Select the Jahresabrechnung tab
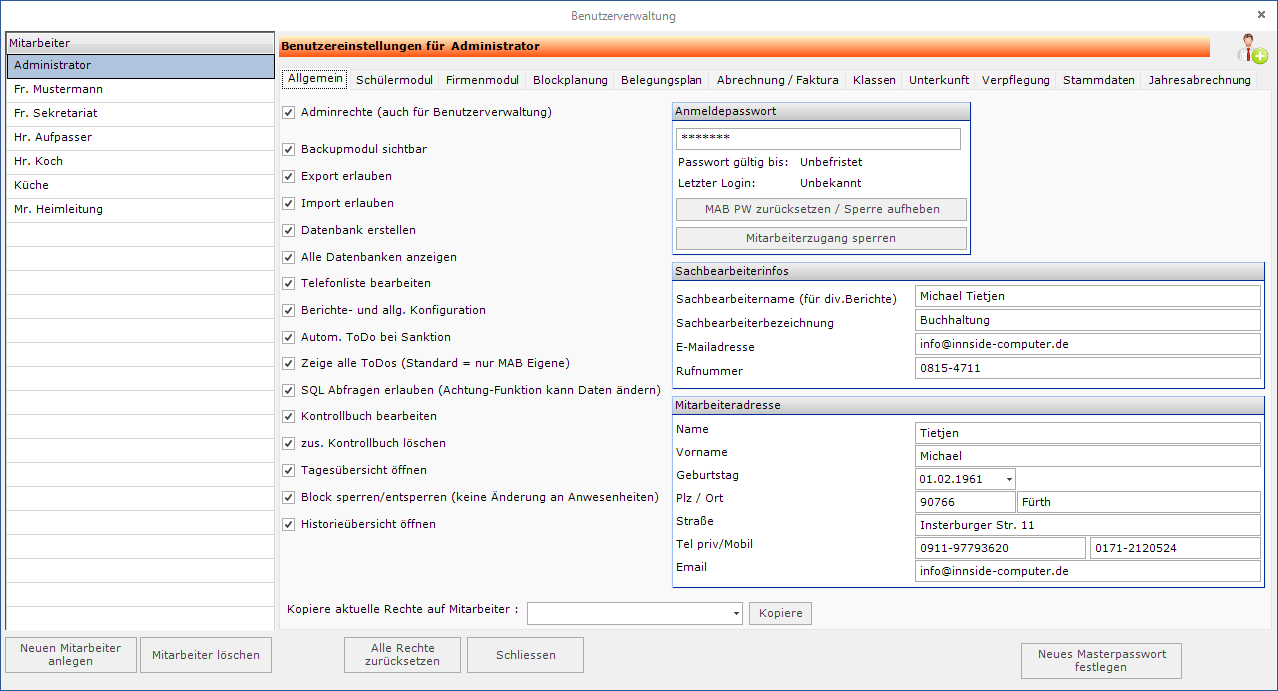The image size is (1278, 691). click(x=1199, y=80)
